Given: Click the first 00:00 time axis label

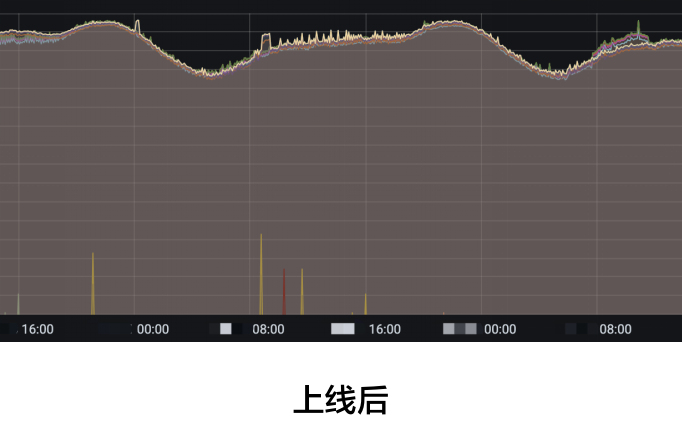Looking at the screenshot, I should point(153,329).
